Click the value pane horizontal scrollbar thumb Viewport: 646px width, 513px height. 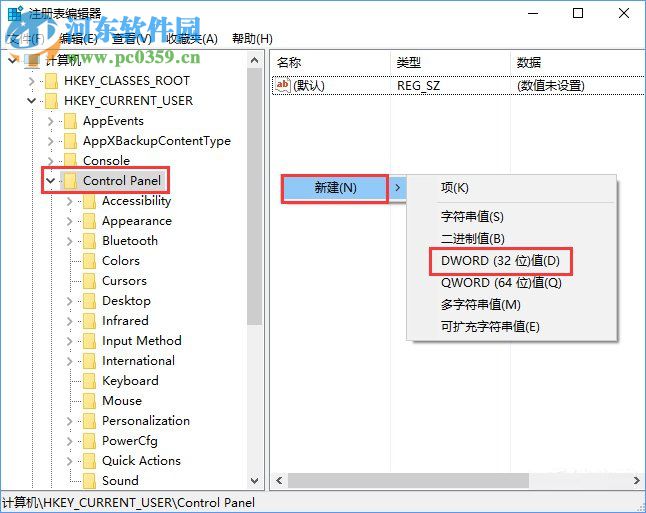(408, 480)
